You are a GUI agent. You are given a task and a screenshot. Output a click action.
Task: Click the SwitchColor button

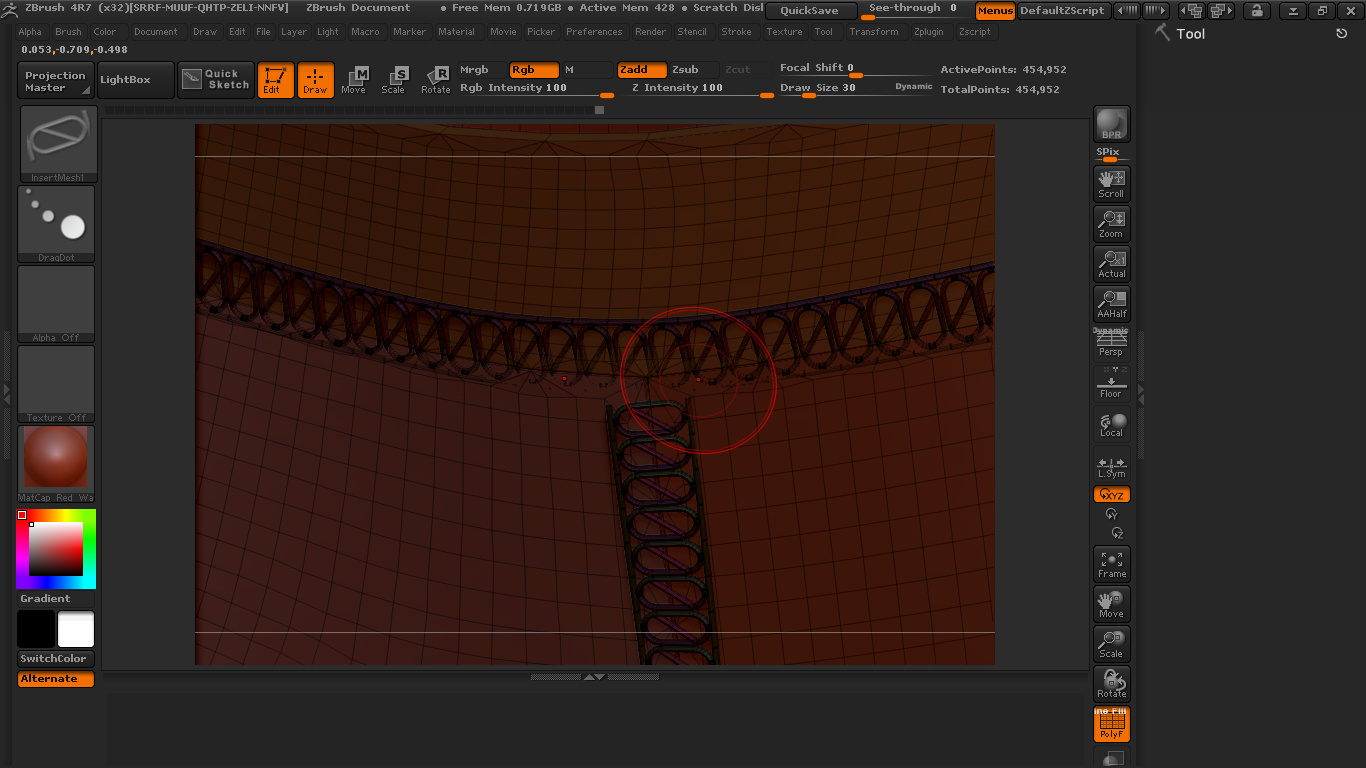[56, 659]
